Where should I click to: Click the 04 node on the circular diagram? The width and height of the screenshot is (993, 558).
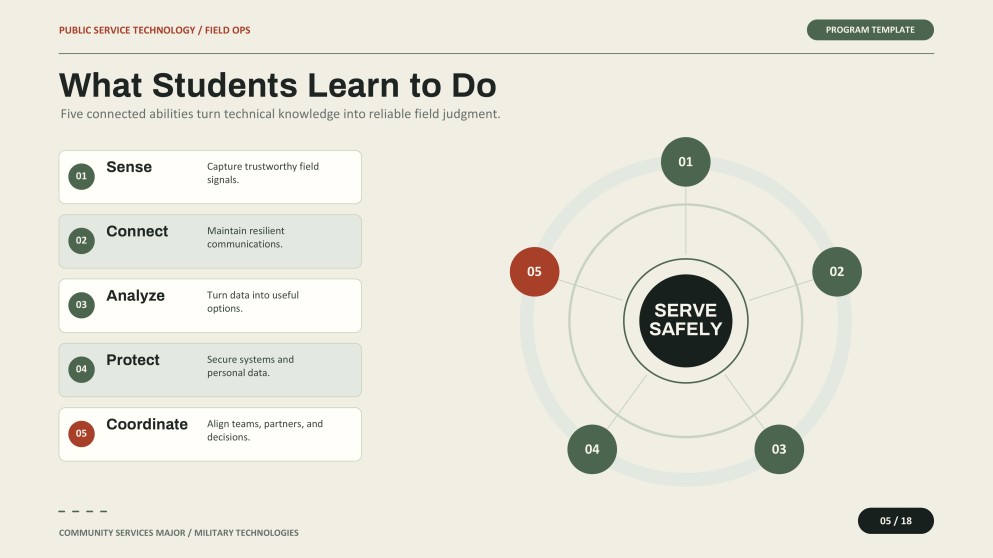pos(592,449)
